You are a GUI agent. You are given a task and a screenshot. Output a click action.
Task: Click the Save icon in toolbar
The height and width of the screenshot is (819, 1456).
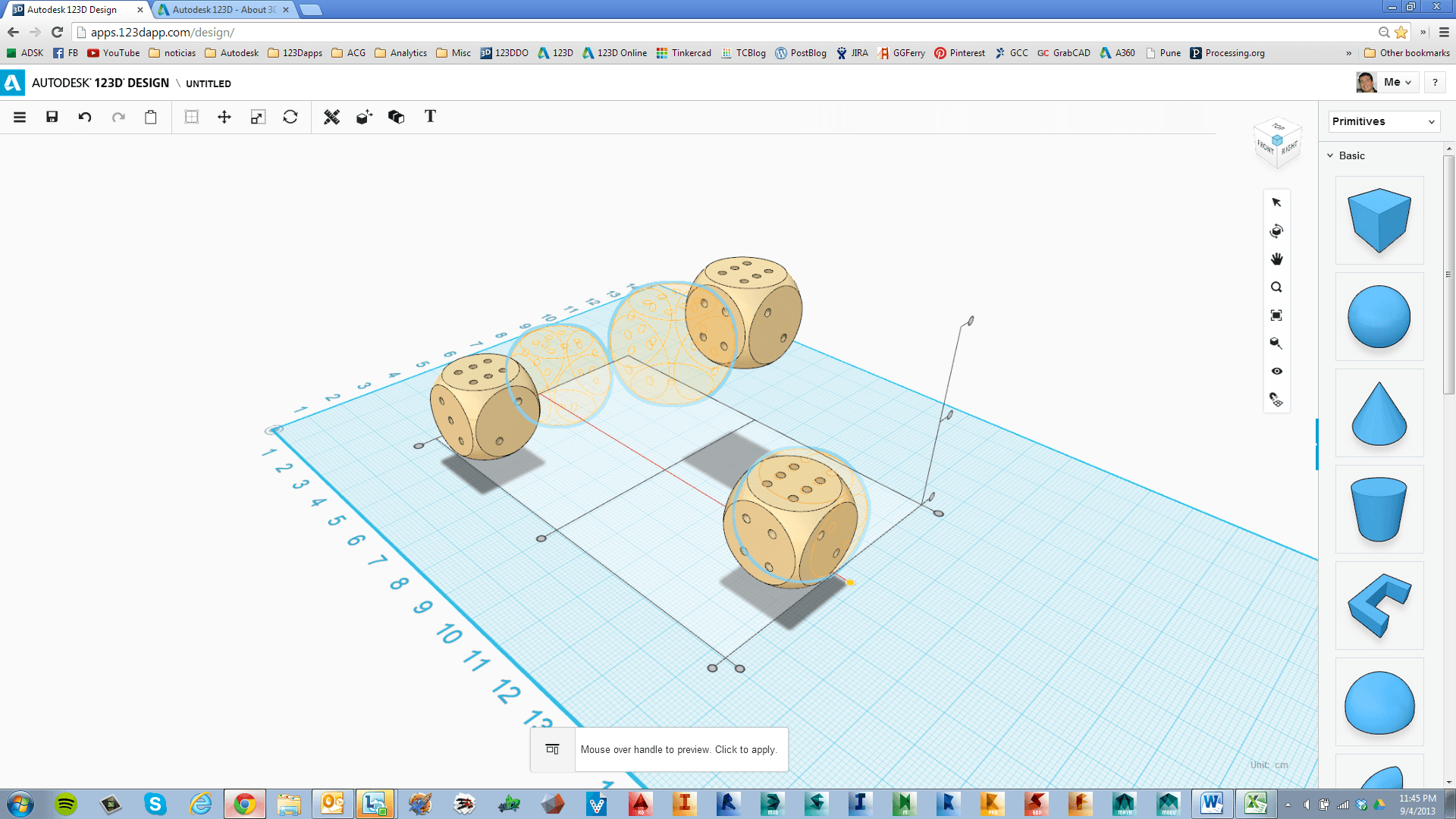52,117
